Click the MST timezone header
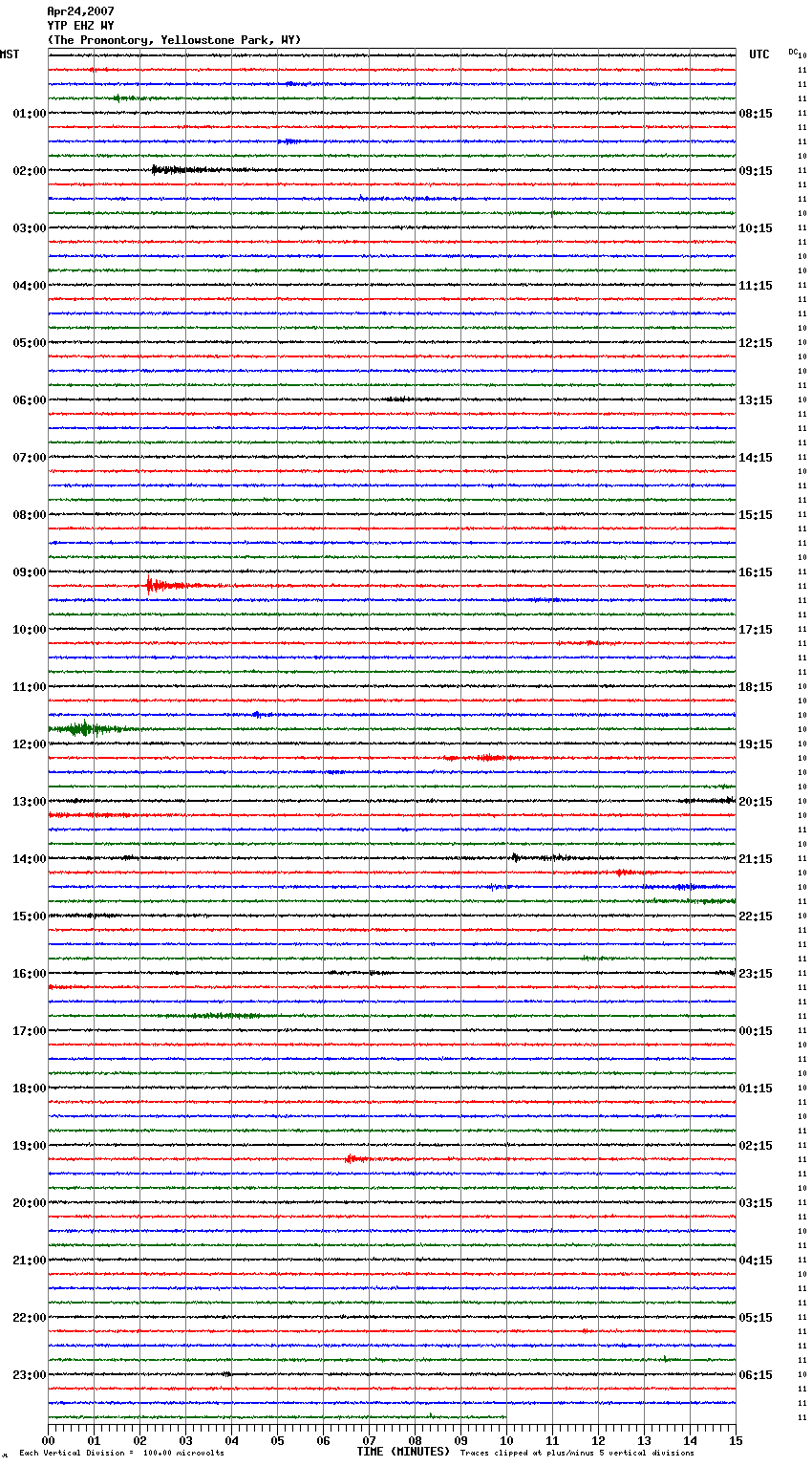This screenshot has height=1466, width=812. click(10, 54)
